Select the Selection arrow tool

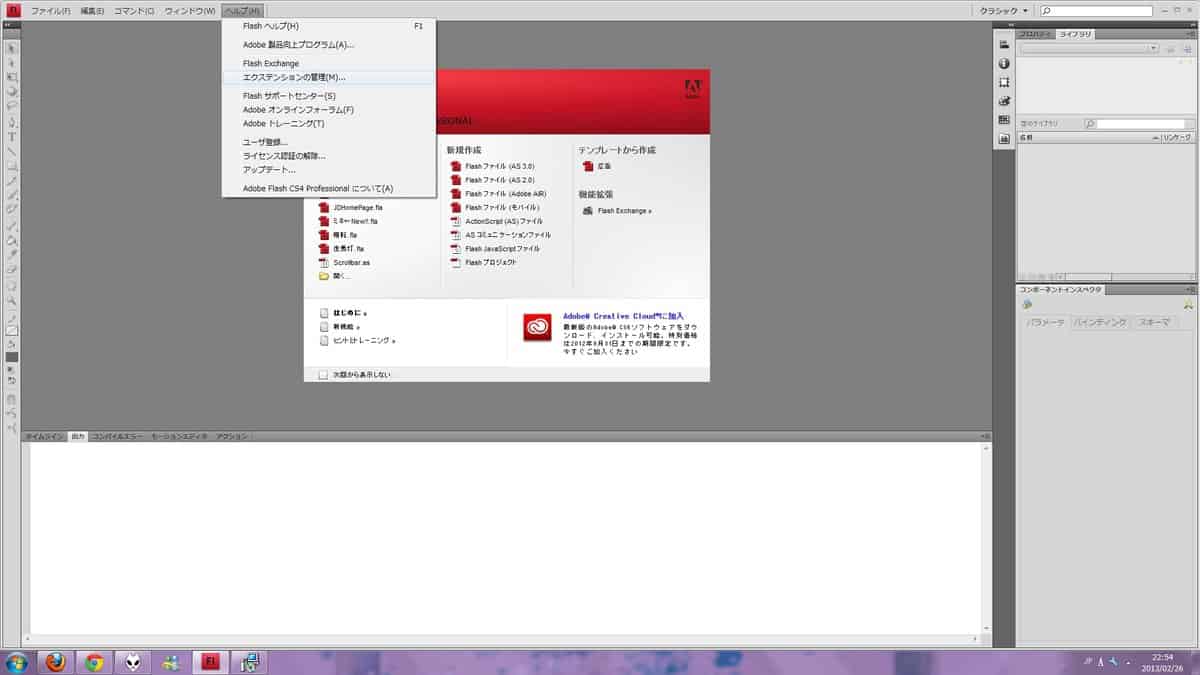click(12, 47)
